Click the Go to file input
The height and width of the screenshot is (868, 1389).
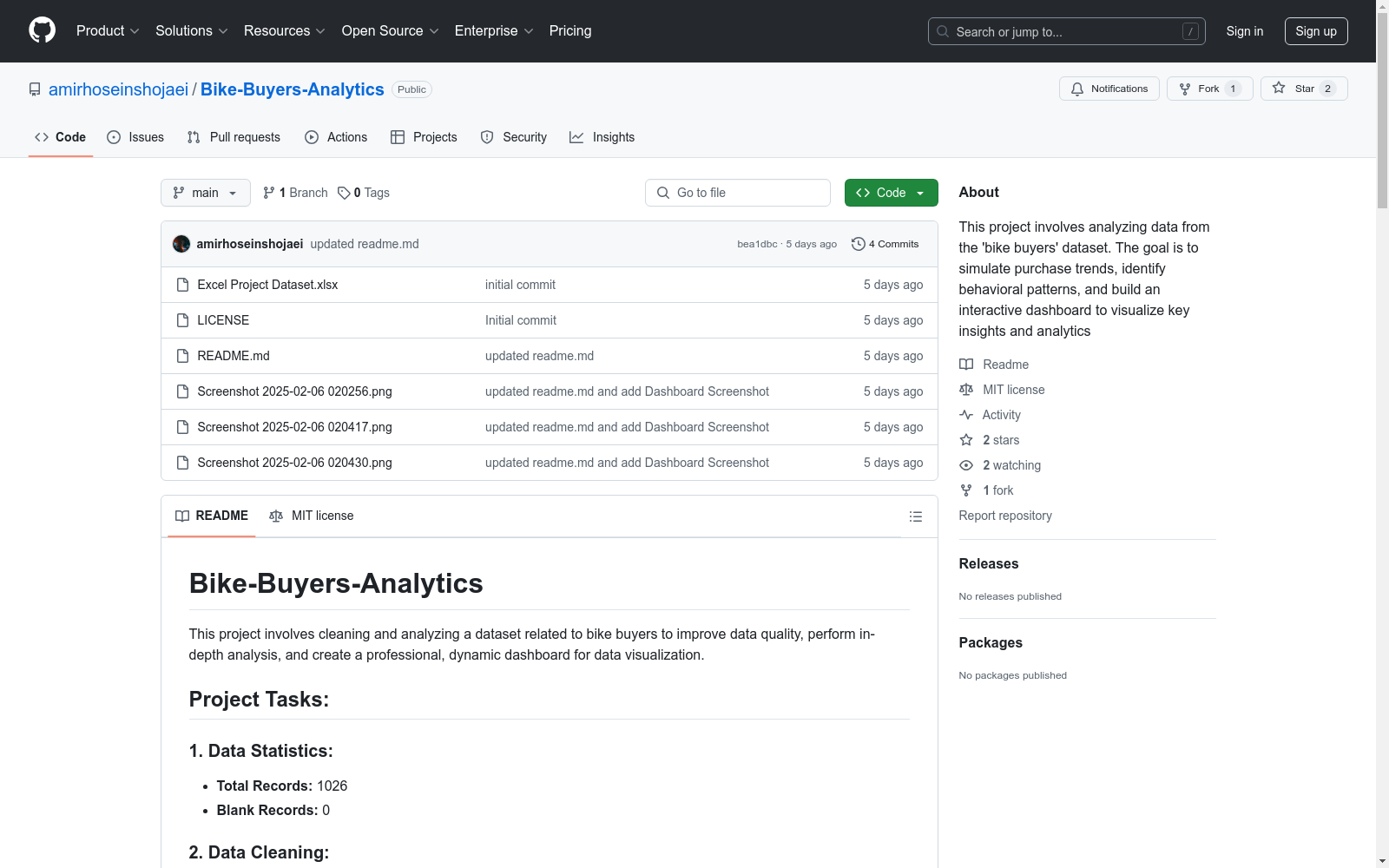(x=738, y=193)
